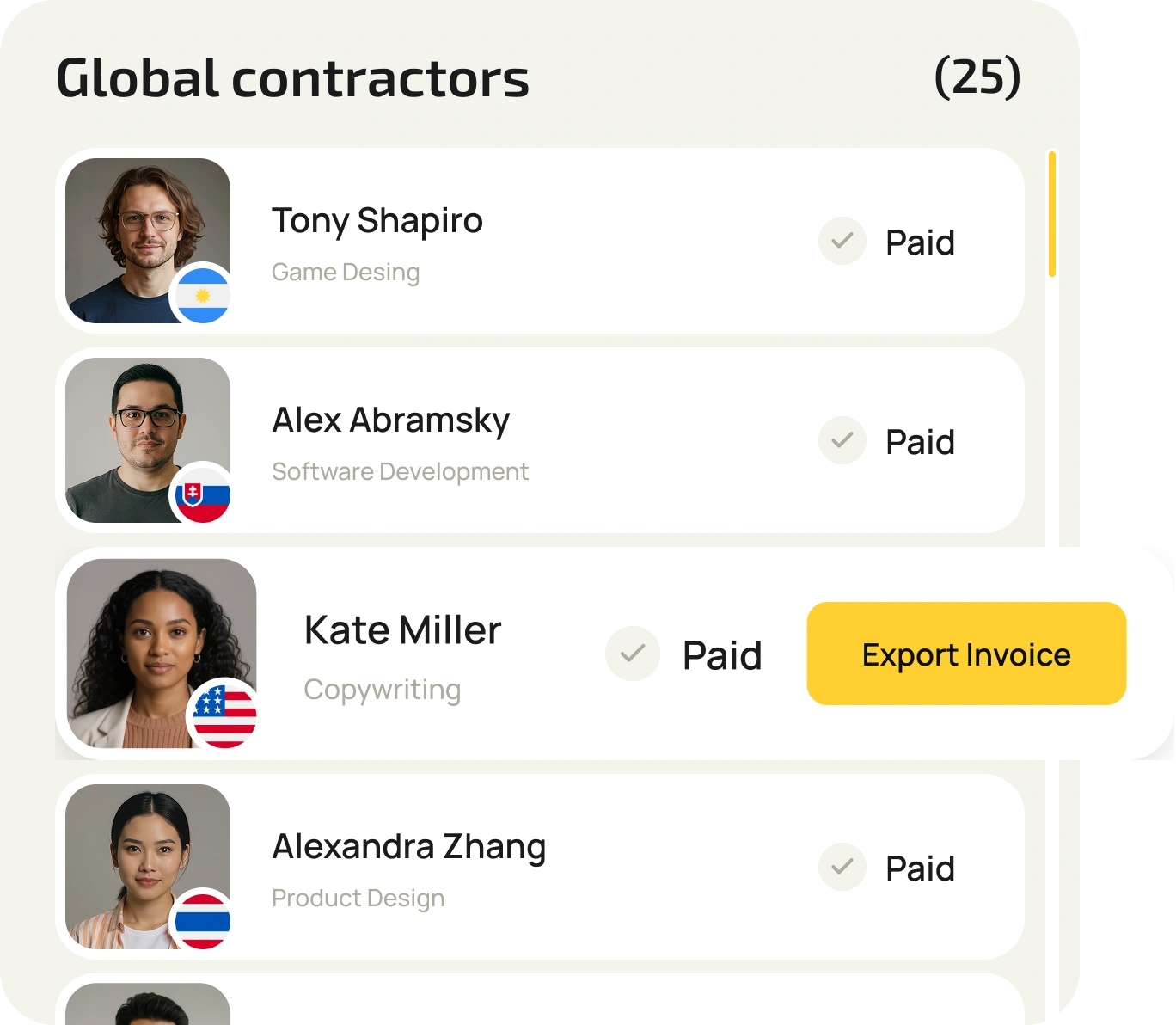Select the Tony Shapiro contractor name

pos(377,221)
